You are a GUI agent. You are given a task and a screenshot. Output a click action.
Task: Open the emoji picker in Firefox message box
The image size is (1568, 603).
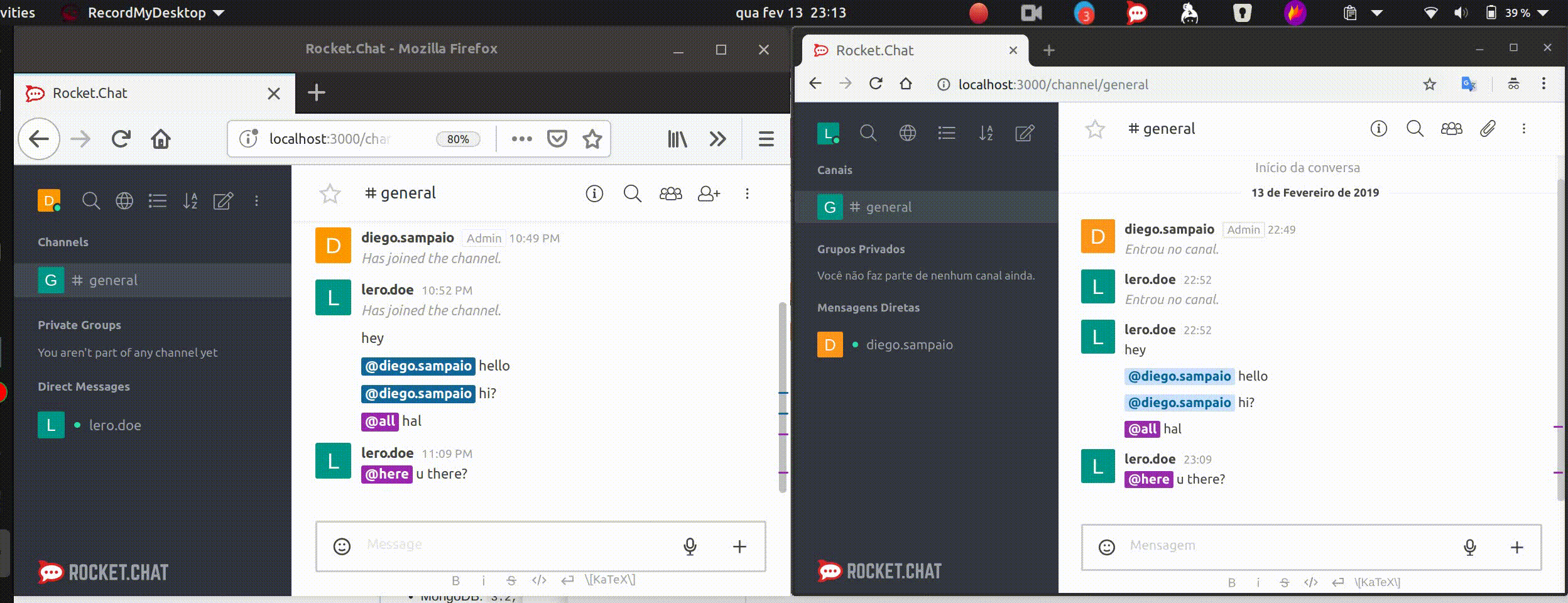(x=342, y=546)
